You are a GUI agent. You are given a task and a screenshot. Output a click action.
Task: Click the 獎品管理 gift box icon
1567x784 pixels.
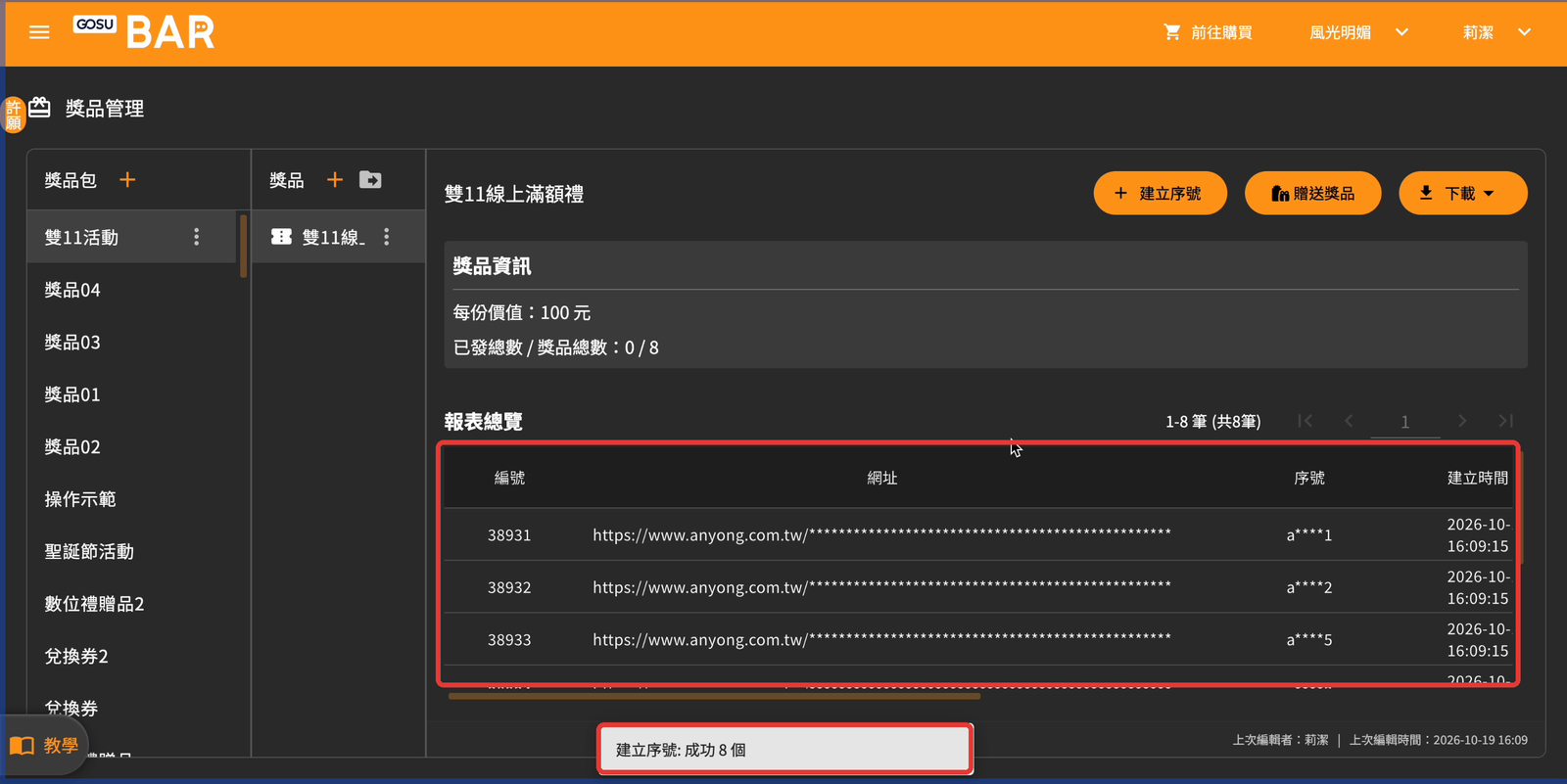pyautogui.click(x=39, y=108)
